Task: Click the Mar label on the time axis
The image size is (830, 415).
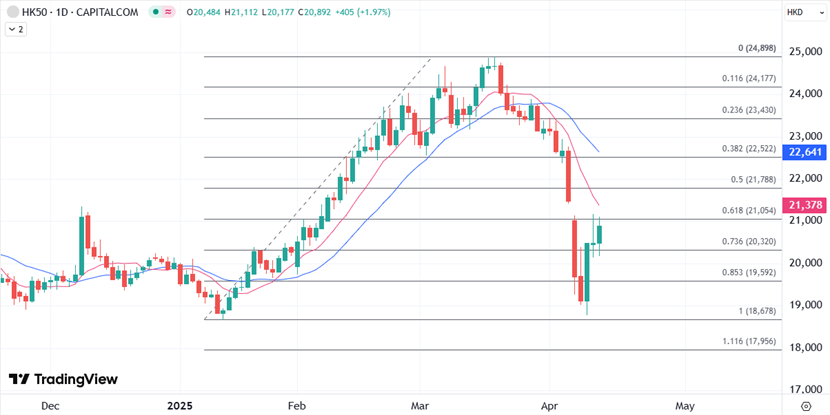Action: 420,406
